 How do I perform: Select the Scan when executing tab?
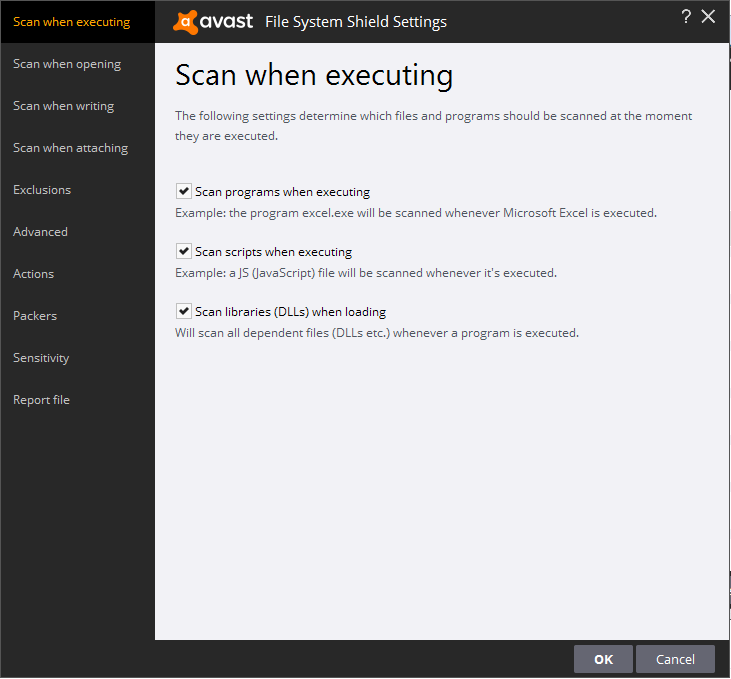point(71,22)
